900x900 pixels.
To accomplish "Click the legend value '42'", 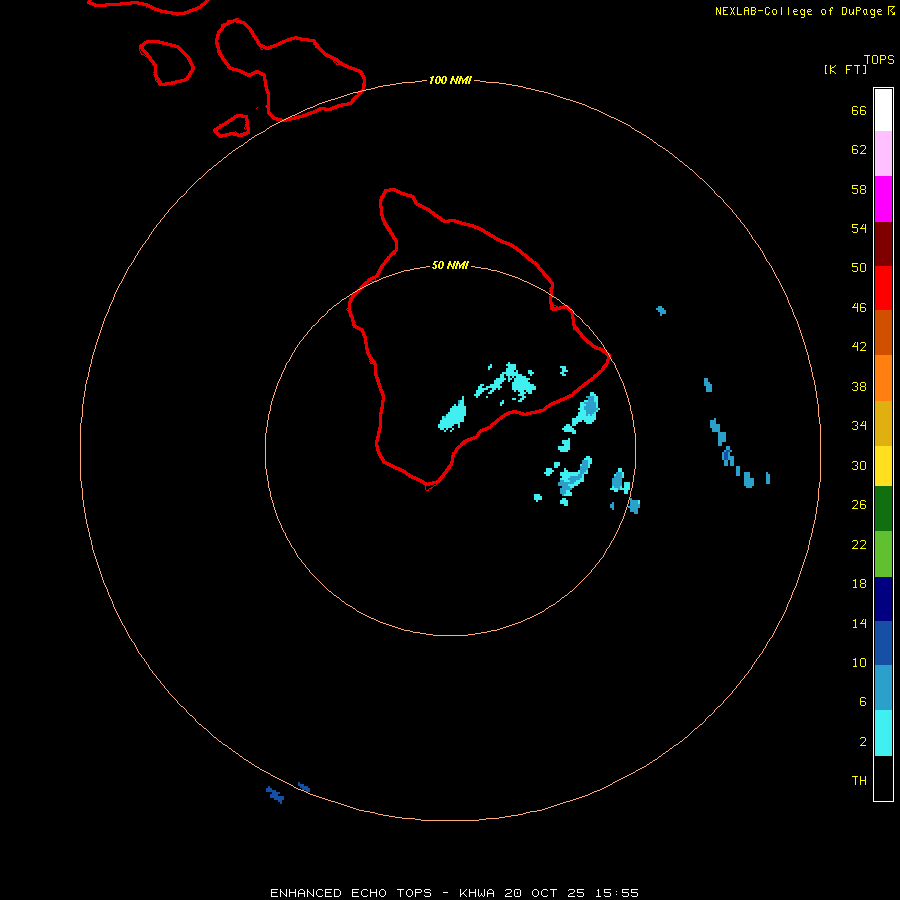I will (x=859, y=347).
